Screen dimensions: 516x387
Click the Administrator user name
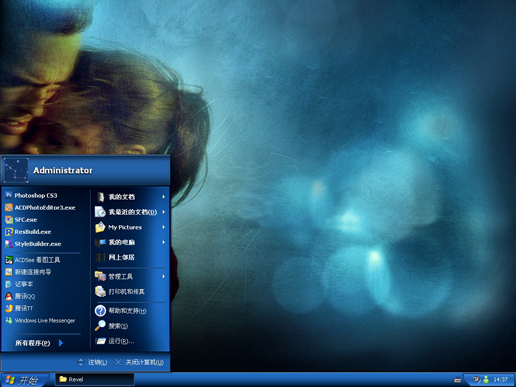tap(63, 170)
